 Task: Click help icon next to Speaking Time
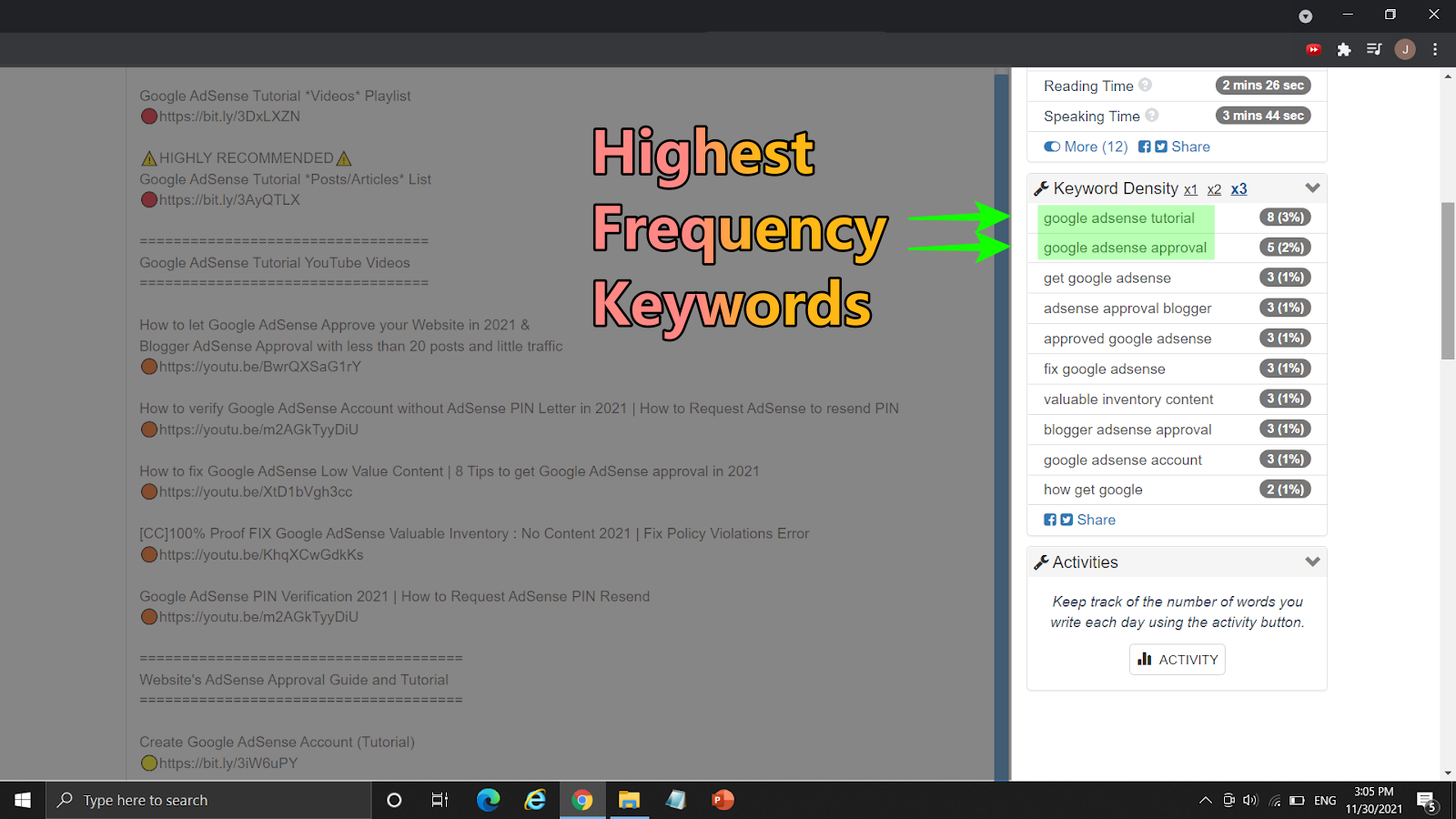[1152, 116]
